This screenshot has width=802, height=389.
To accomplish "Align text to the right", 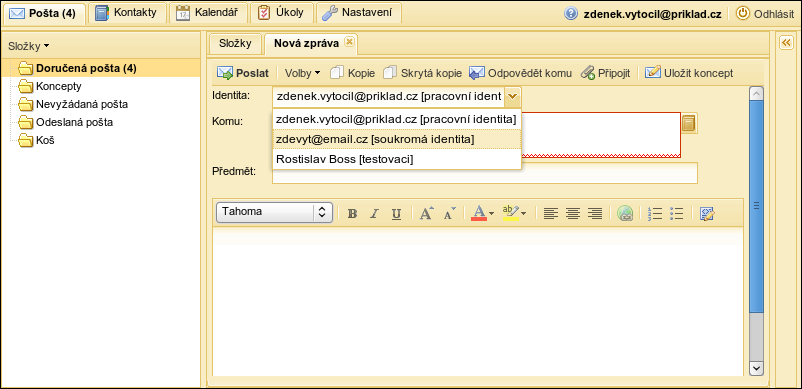I will pos(594,214).
